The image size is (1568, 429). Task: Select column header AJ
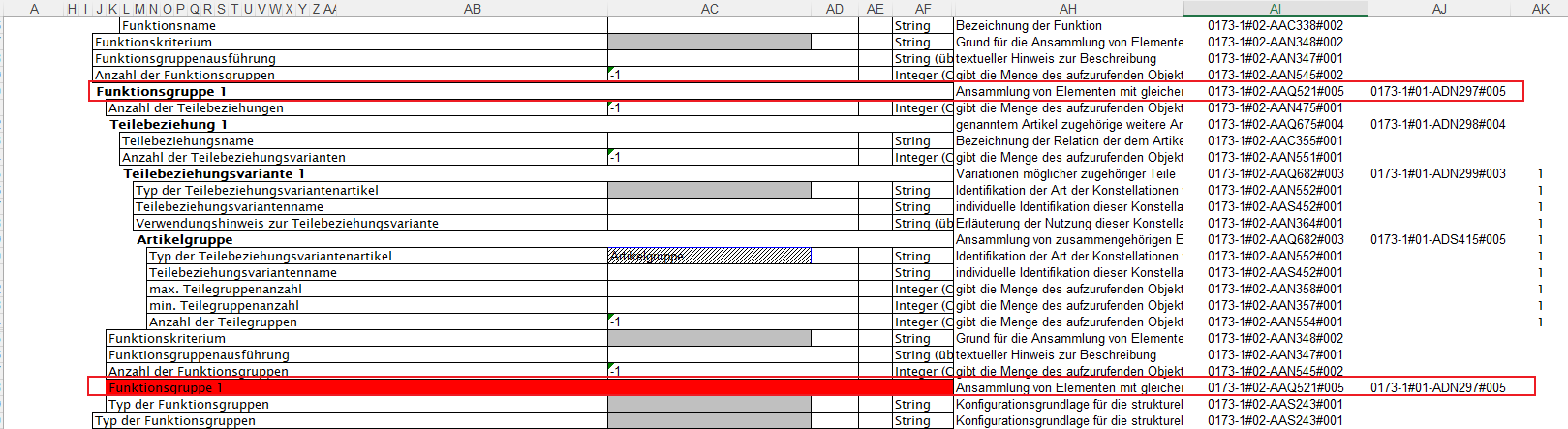pyautogui.click(x=1439, y=9)
